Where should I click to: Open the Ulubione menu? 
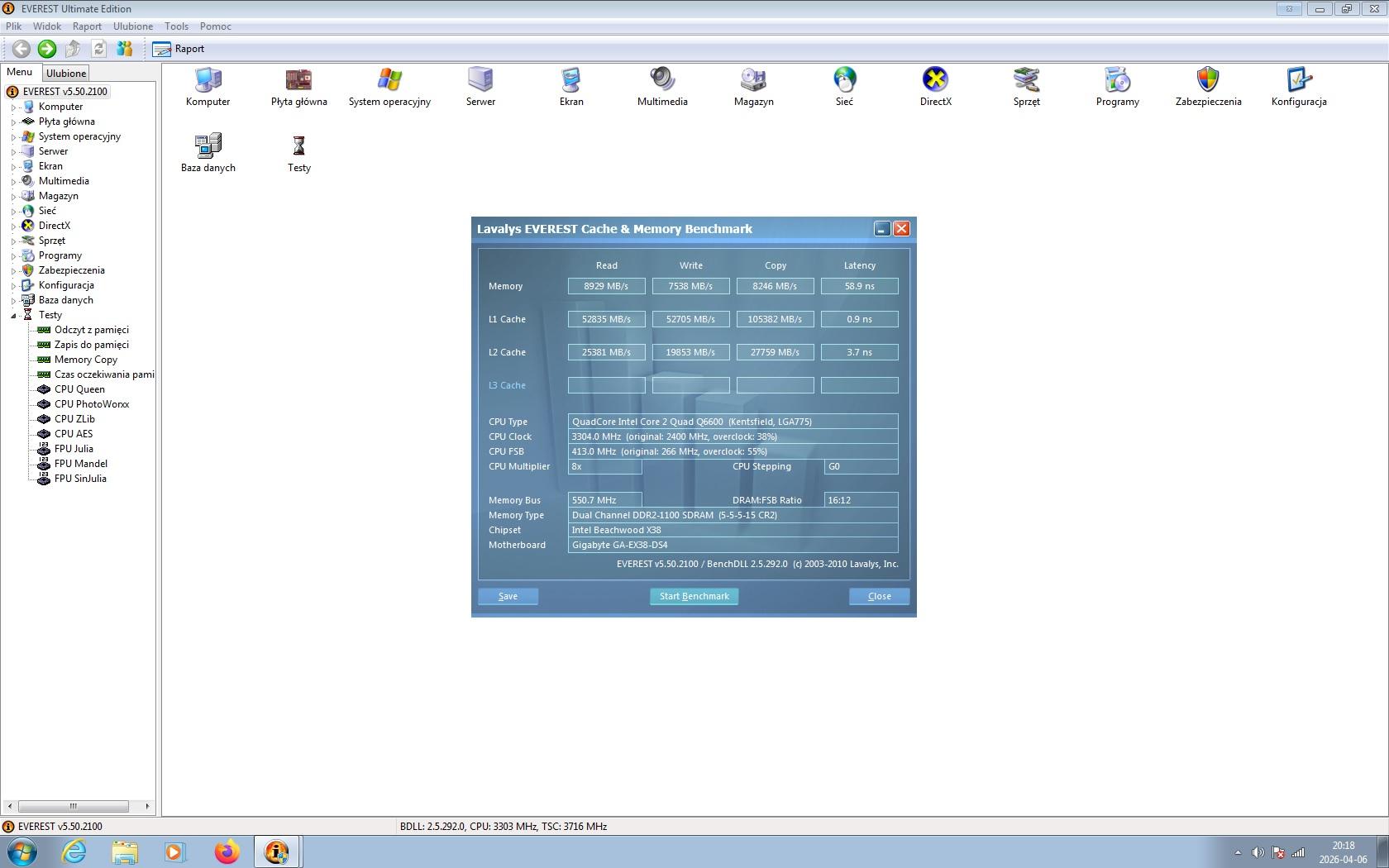pos(132,26)
